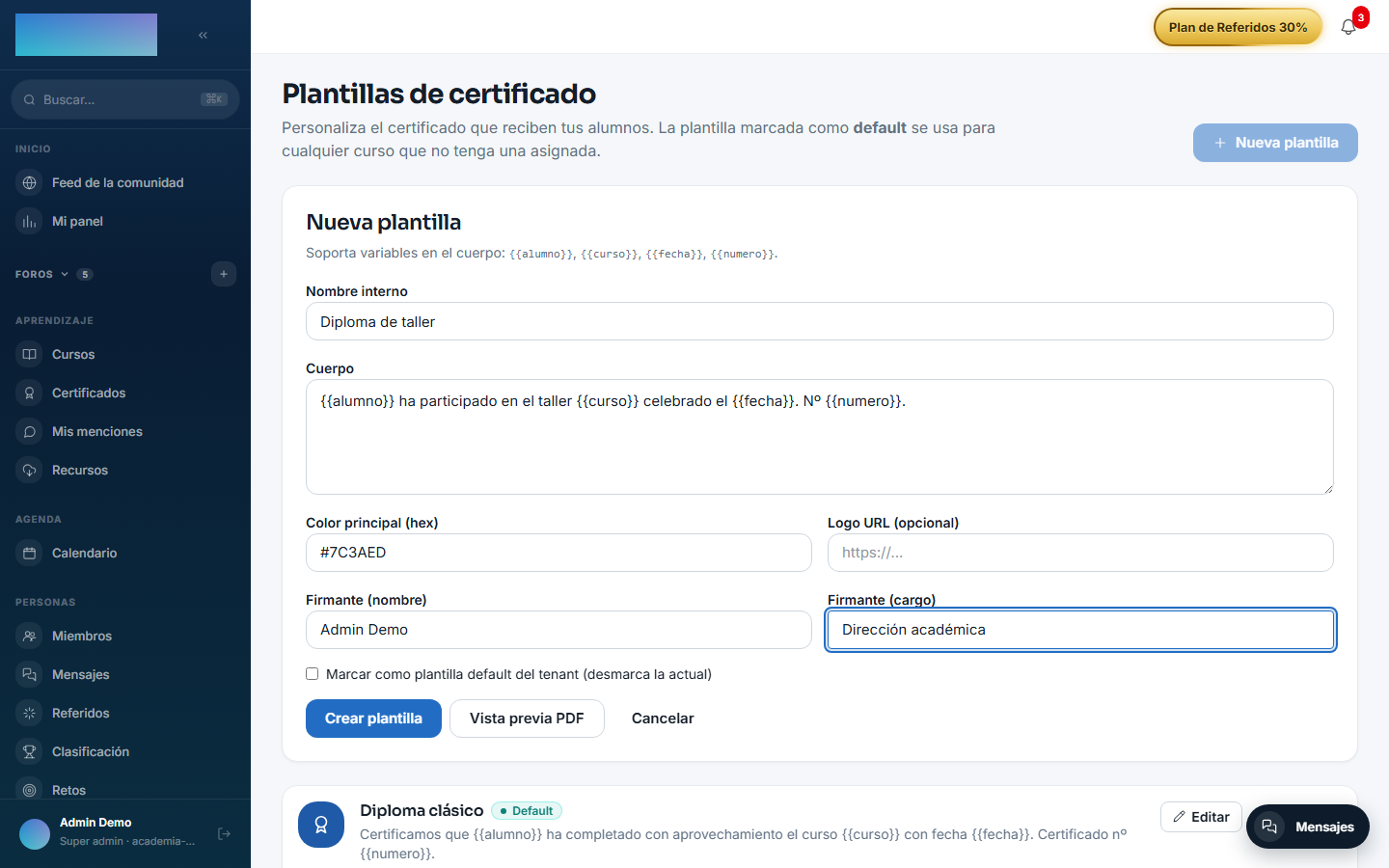This screenshot has width=1389, height=868.
Task: Click the Retos target icon
Action: point(30,790)
